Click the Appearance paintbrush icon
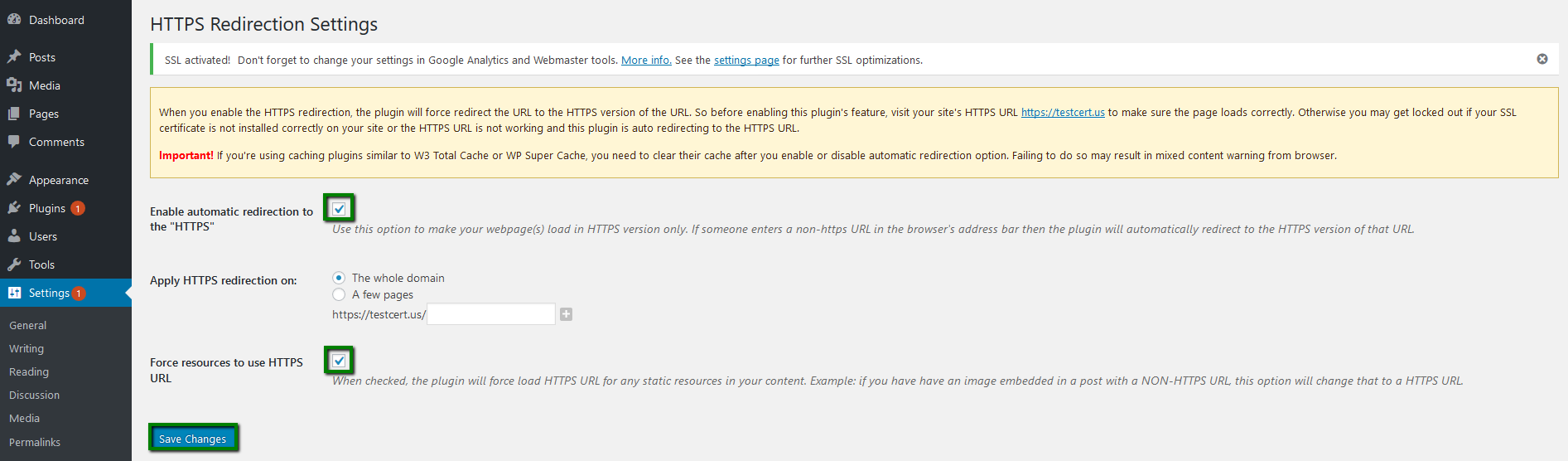The image size is (1568, 461). [14, 180]
